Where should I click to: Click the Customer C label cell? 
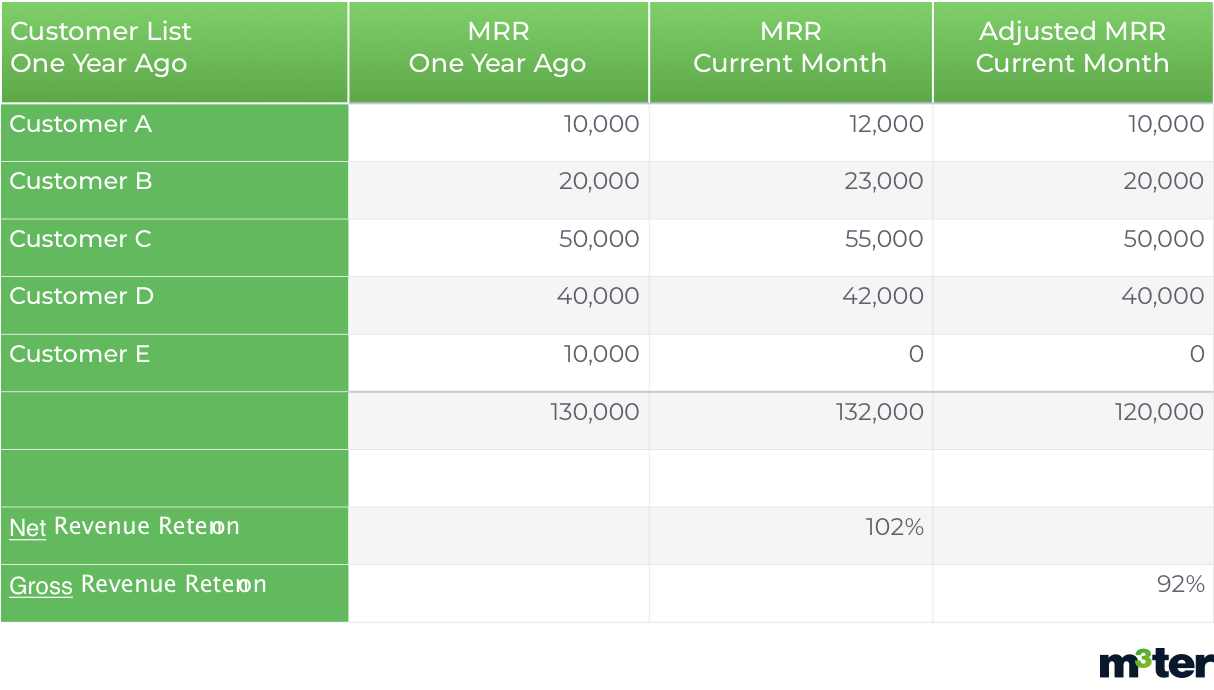[81, 240]
